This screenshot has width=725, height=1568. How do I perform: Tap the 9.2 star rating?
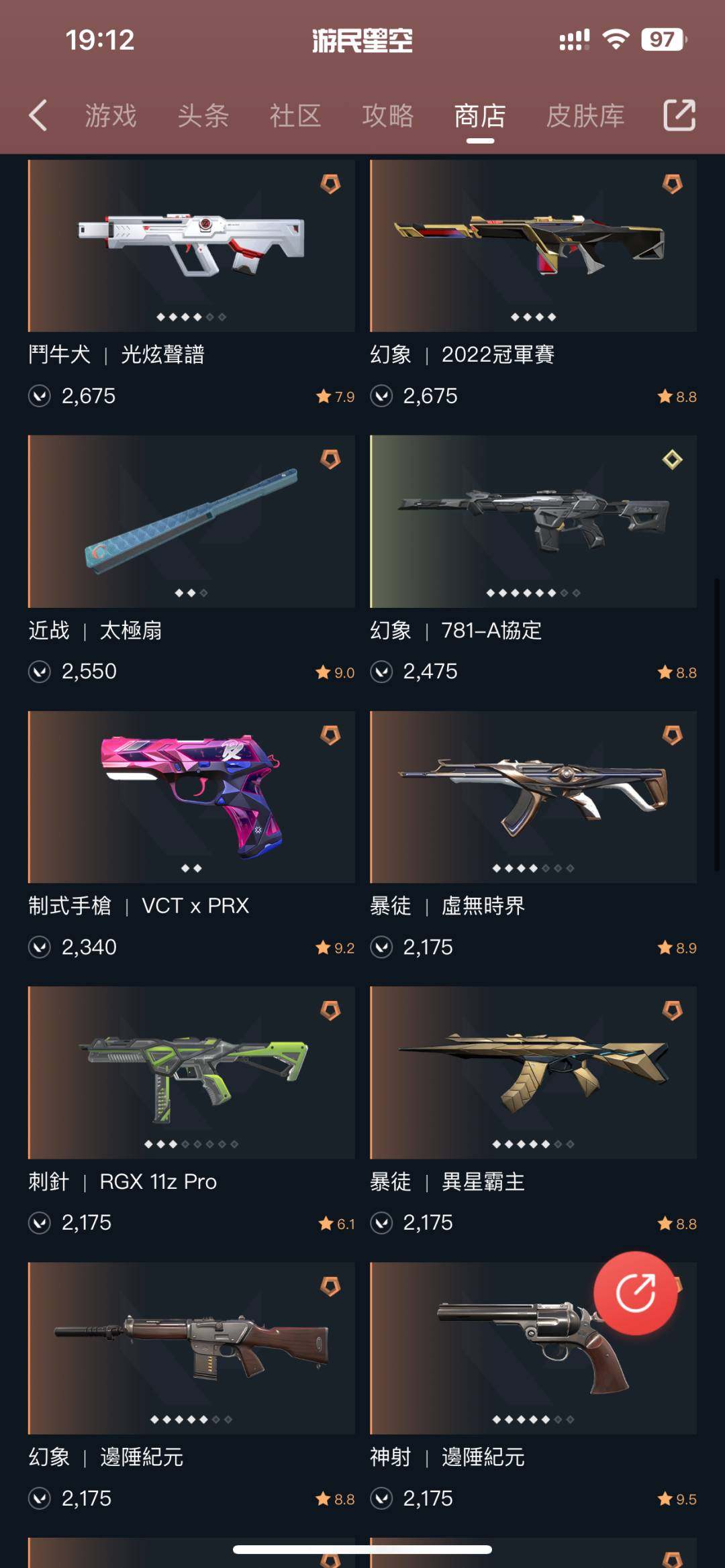pos(335,948)
